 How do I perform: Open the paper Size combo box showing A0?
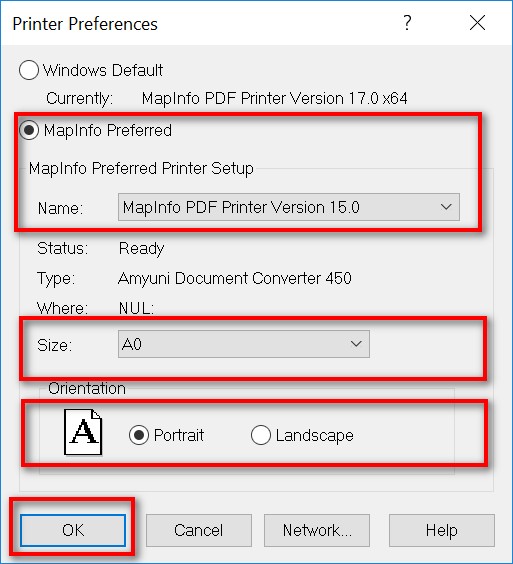244,344
